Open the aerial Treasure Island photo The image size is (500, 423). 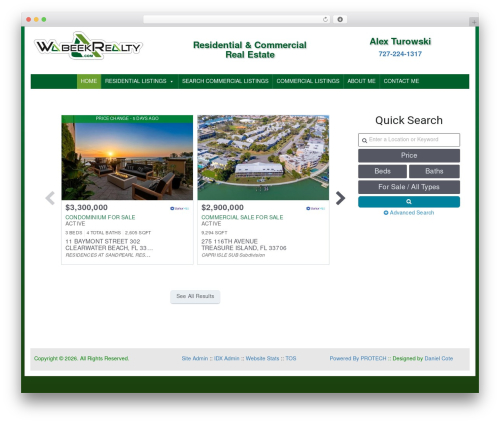(263, 157)
